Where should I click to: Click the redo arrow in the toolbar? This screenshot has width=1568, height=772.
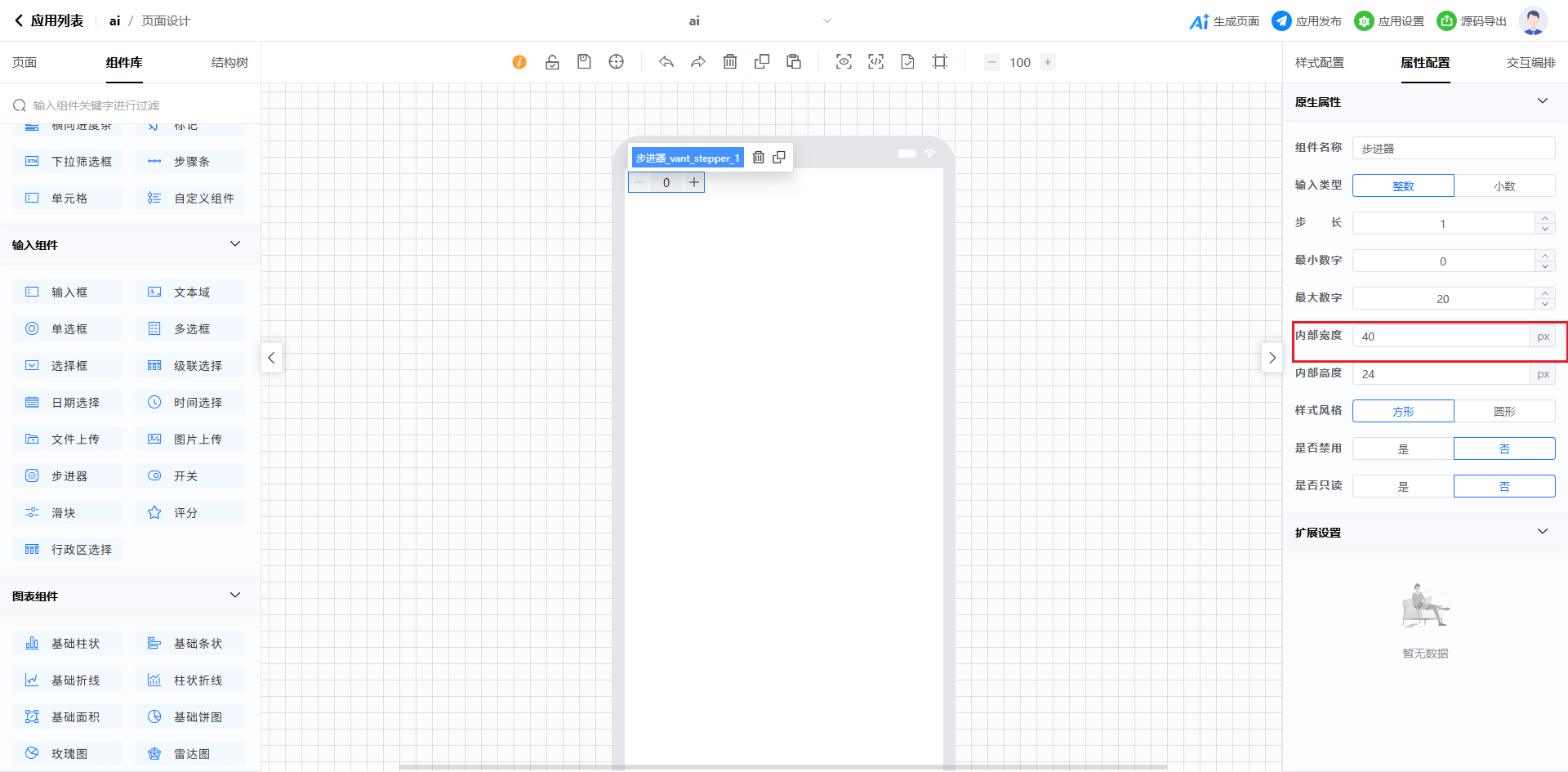(x=697, y=62)
